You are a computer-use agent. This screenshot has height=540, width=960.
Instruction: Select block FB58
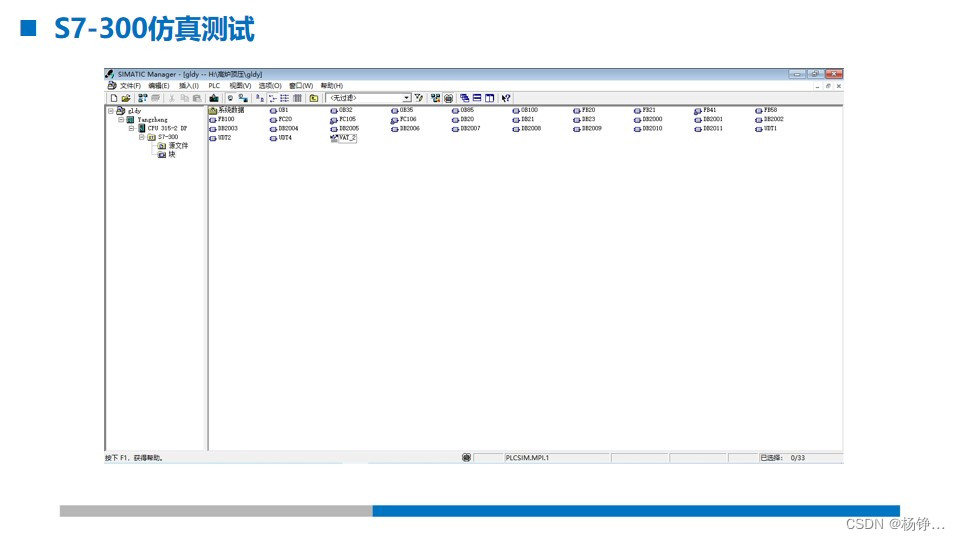[767, 110]
